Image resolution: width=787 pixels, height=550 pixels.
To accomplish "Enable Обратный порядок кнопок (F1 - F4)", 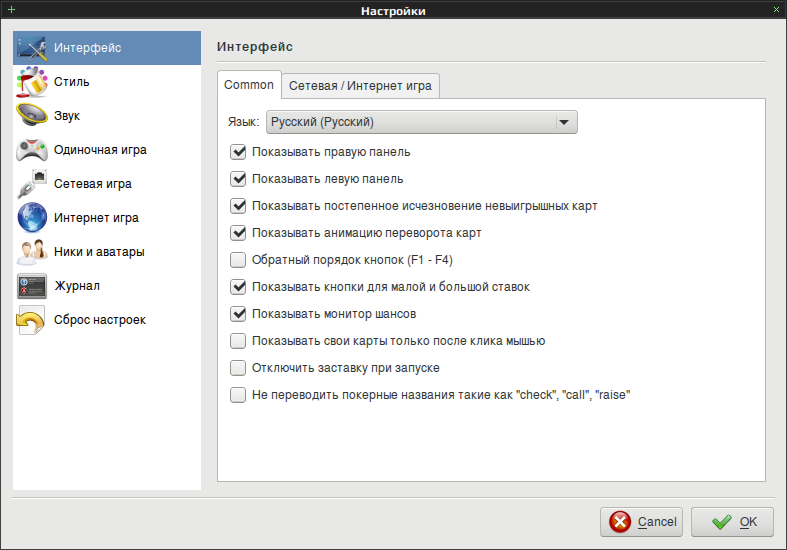I will 238,259.
